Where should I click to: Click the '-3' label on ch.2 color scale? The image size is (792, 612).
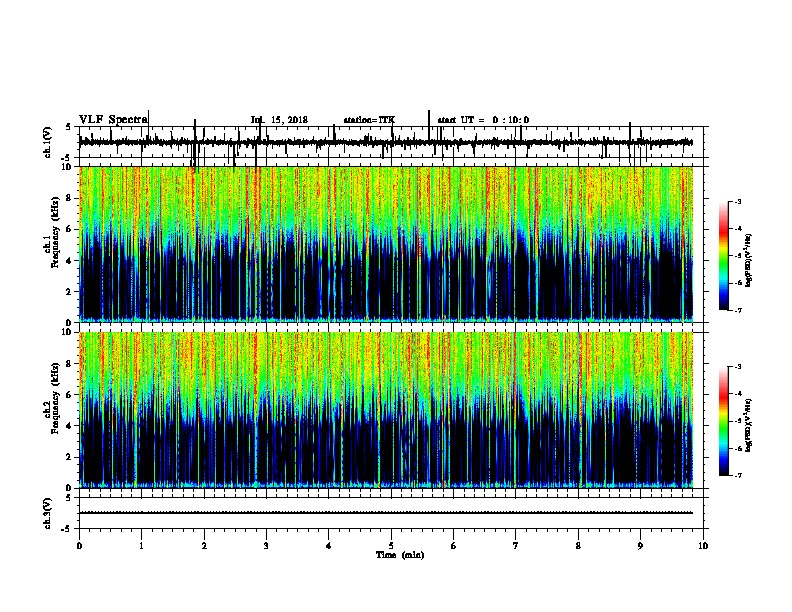[737, 367]
